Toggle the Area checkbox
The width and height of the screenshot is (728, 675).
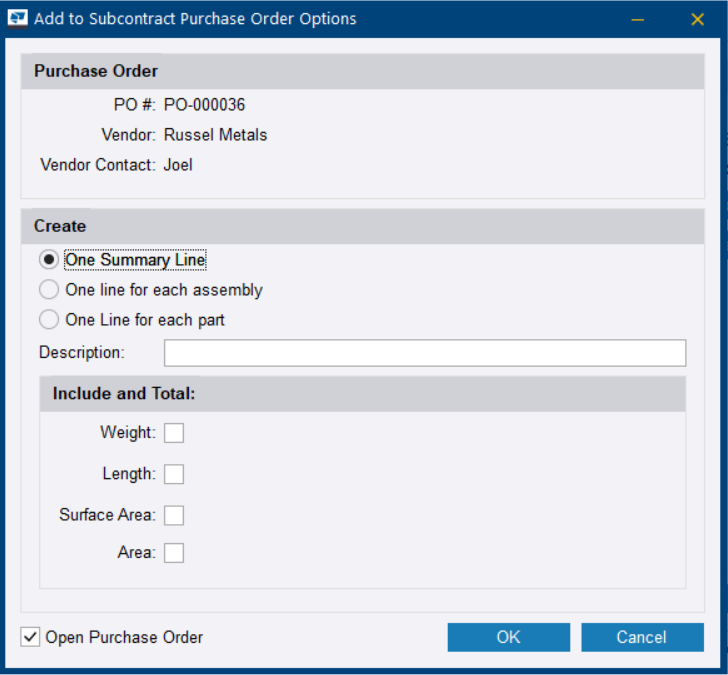click(x=174, y=552)
